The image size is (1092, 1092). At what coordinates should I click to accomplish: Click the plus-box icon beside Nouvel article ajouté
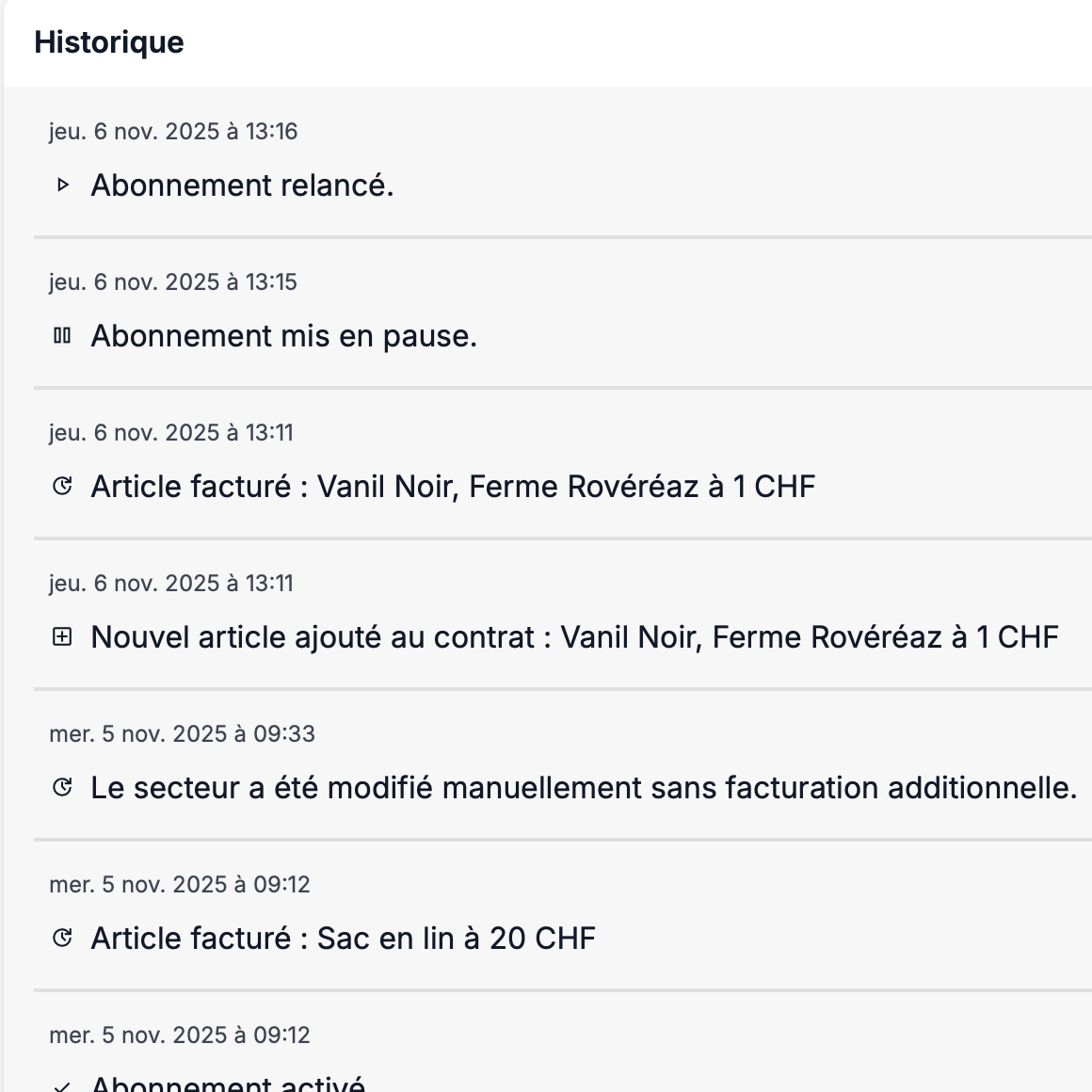pyautogui.click(x=62, y=637)
